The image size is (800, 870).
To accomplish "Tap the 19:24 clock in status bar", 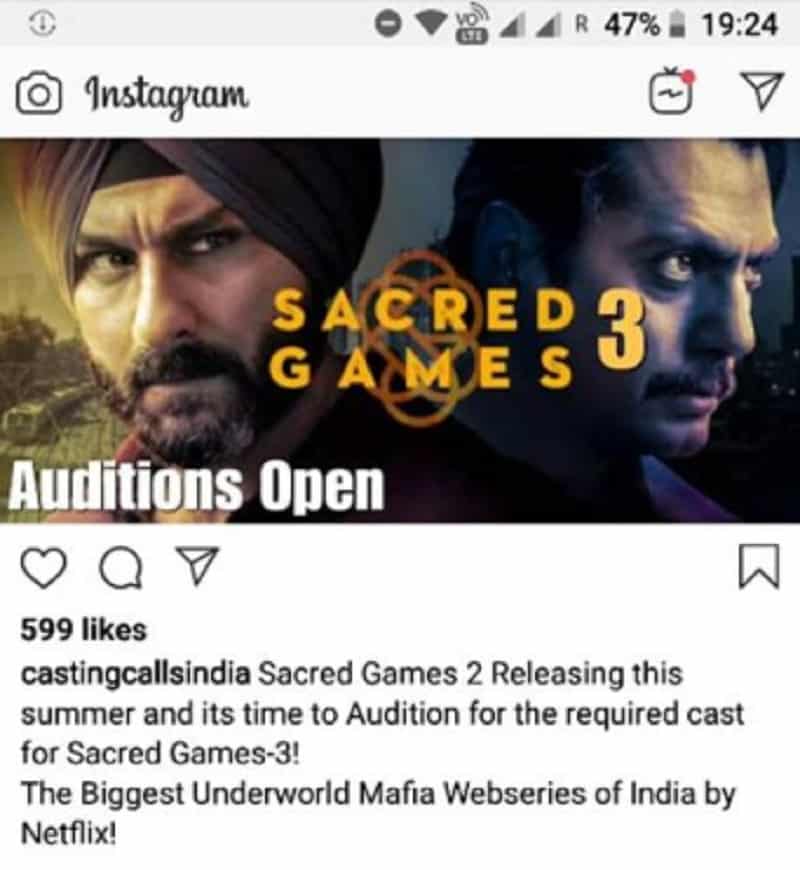I will (x=739, y=25).
